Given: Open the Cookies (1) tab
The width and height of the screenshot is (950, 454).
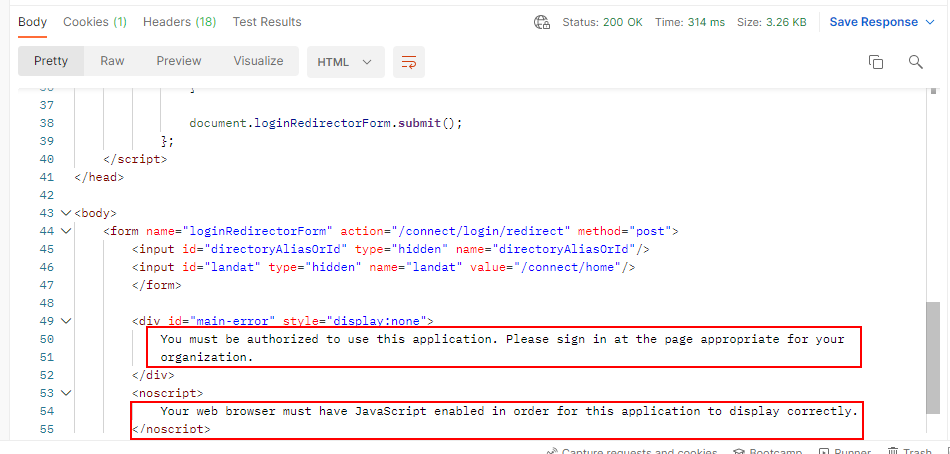Looking at the screenshot, I should point(95,22).
